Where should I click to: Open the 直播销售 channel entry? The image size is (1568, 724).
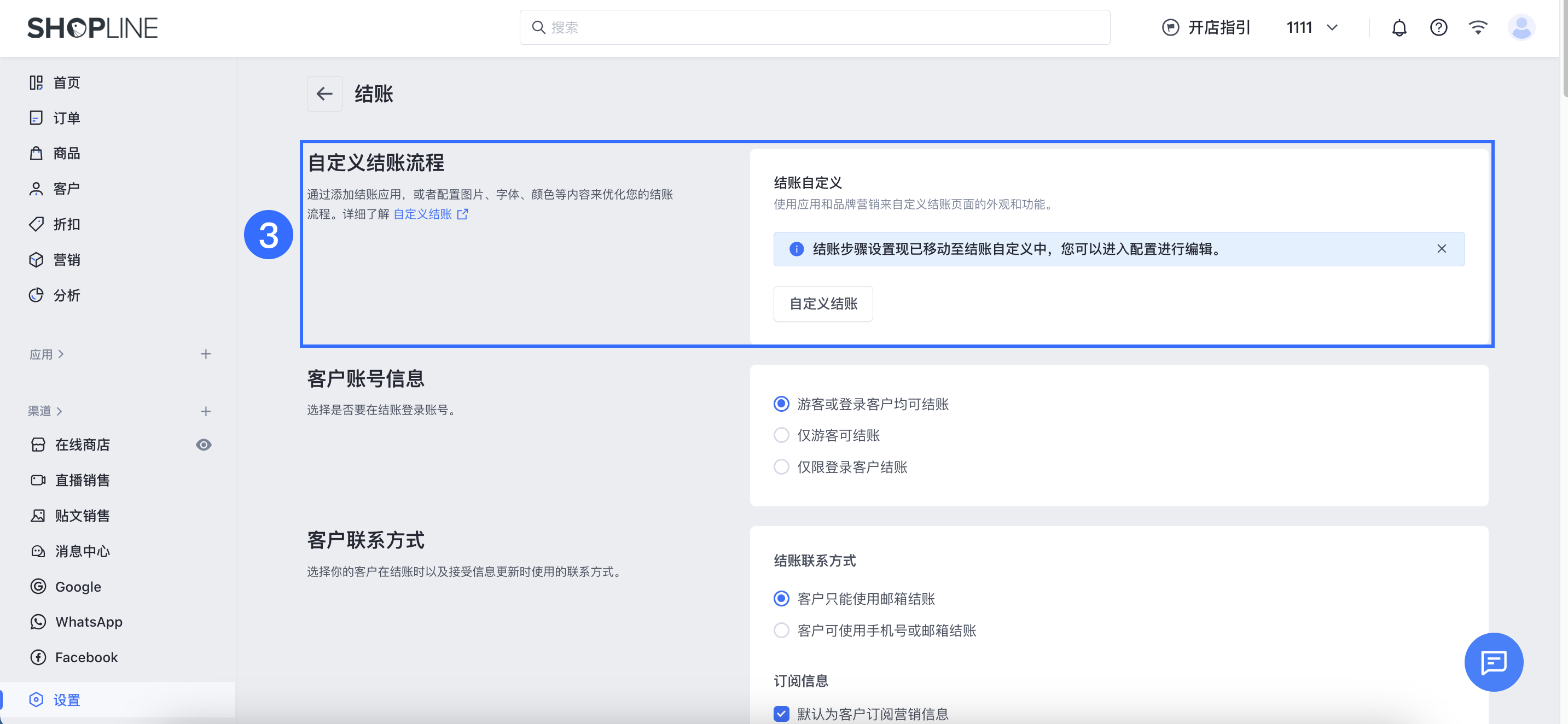(83, 480)
